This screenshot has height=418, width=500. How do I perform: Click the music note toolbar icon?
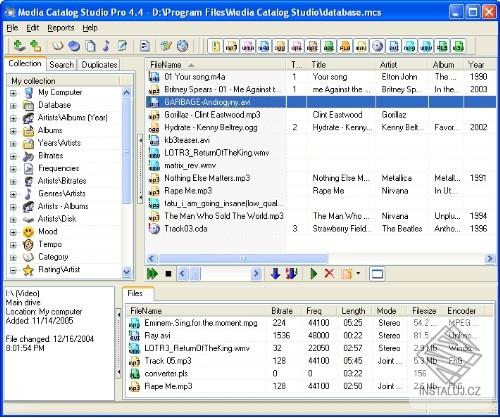tap(106, 46)
